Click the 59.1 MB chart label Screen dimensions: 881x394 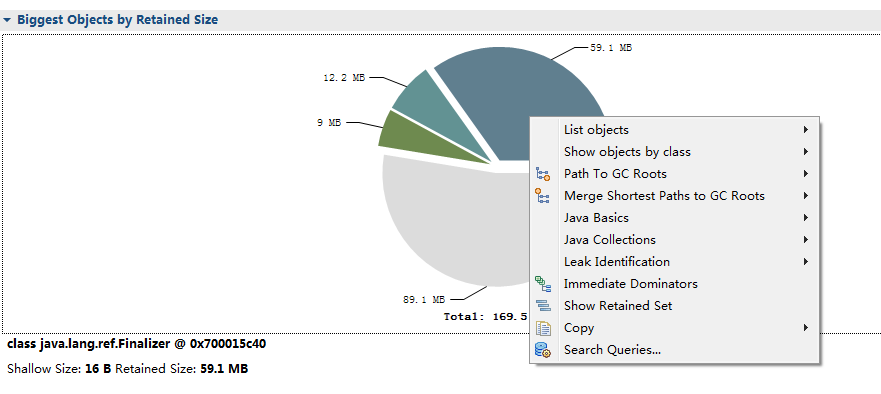(x=611, y=48)
